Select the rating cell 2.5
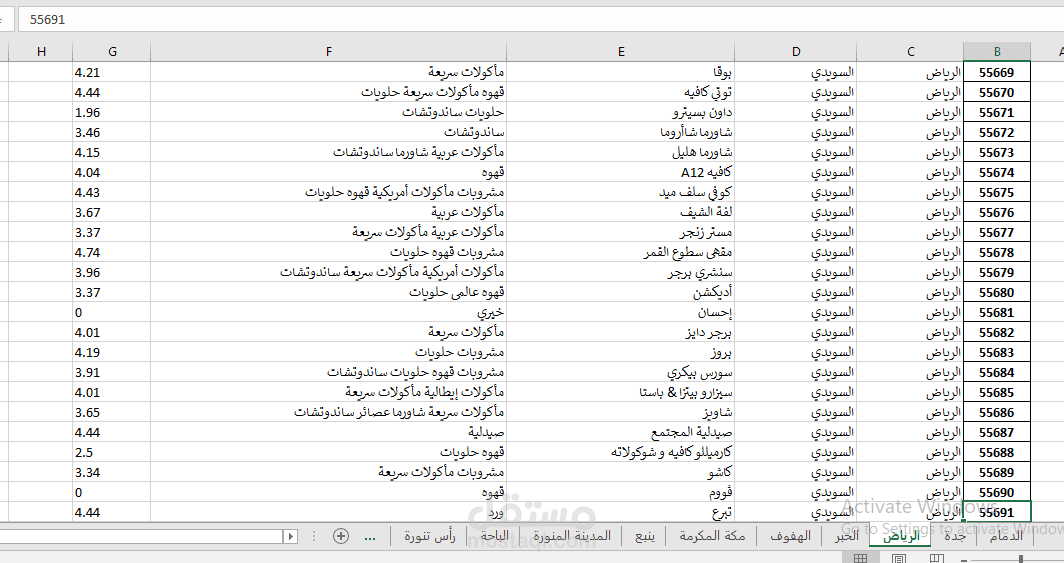 click(x=112, y=452)
